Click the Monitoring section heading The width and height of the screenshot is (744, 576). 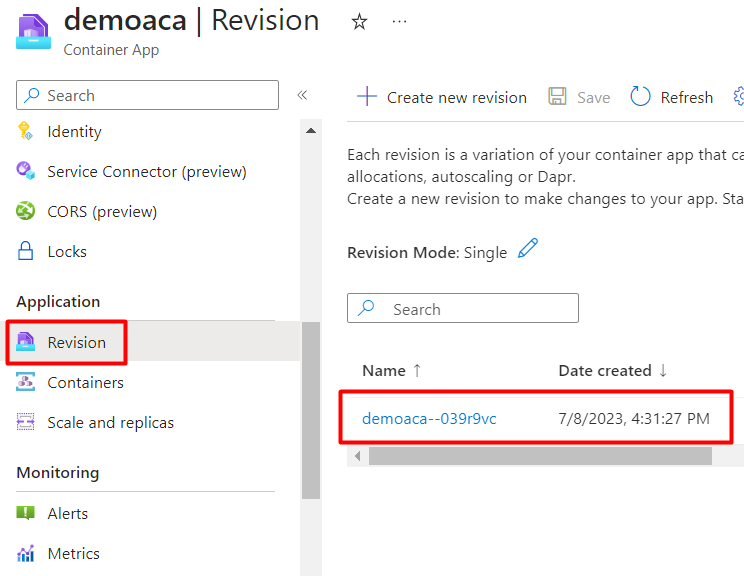(58, 473)
